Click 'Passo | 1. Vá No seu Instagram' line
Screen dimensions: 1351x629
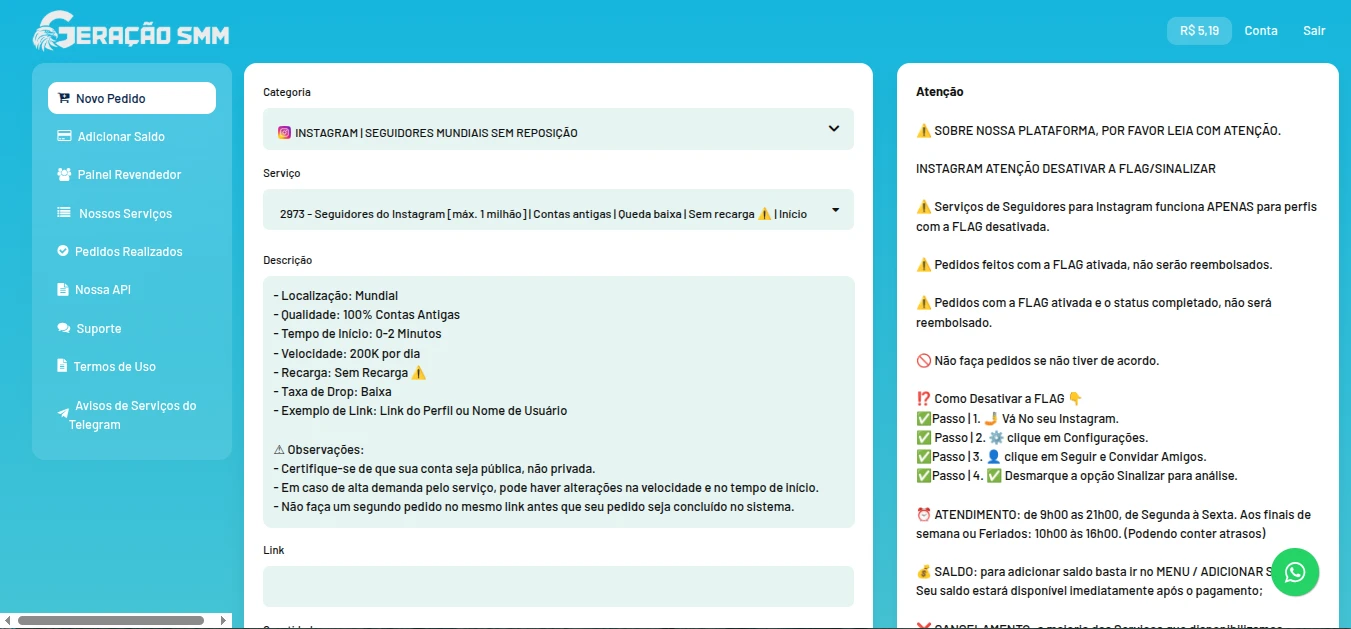pos(1017,419)
